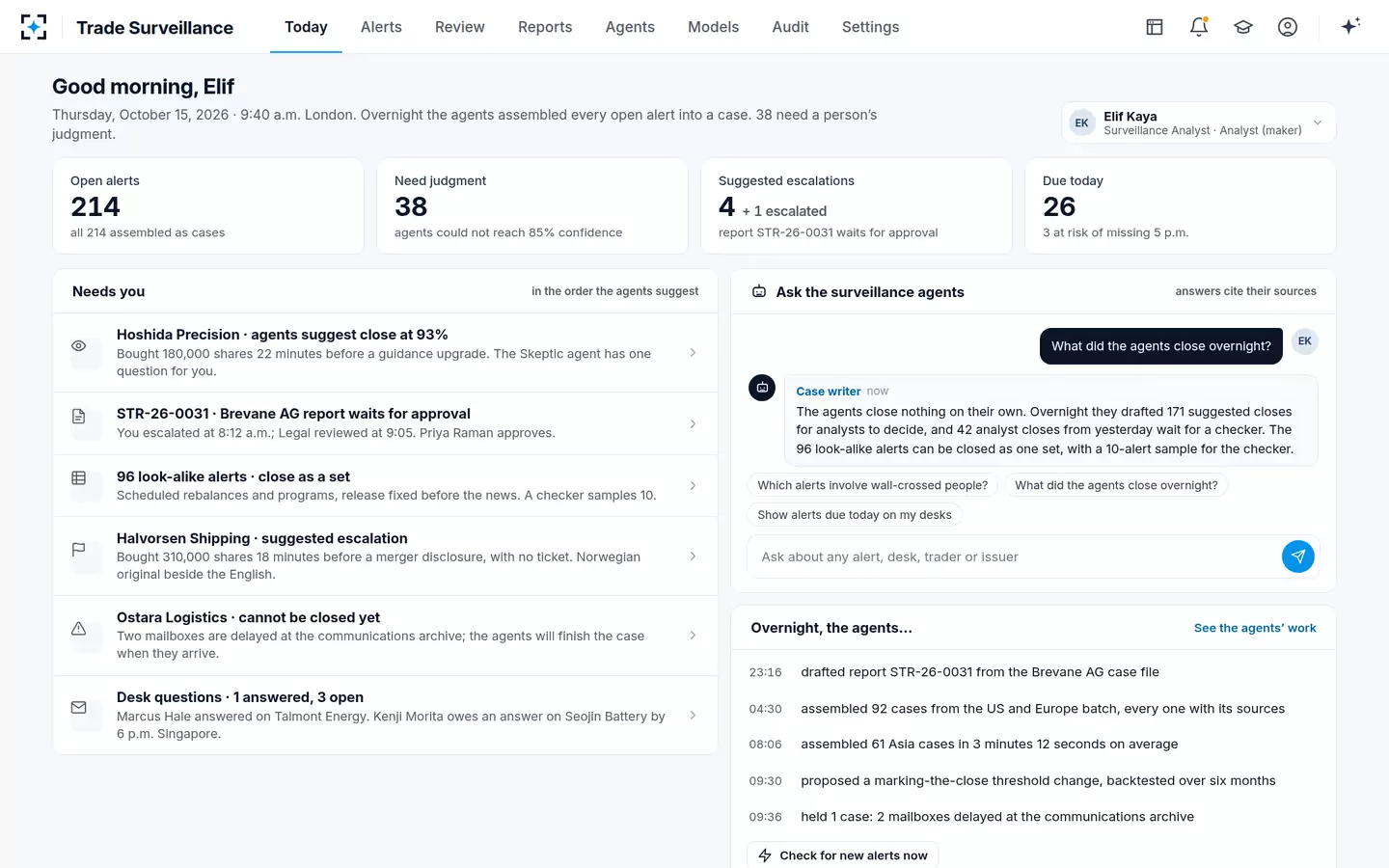Image resolution: width=1389 pixels, height=868 pixels.
Task: Expand the Hoshida Precision row chevron
Action: click(693, 353)
